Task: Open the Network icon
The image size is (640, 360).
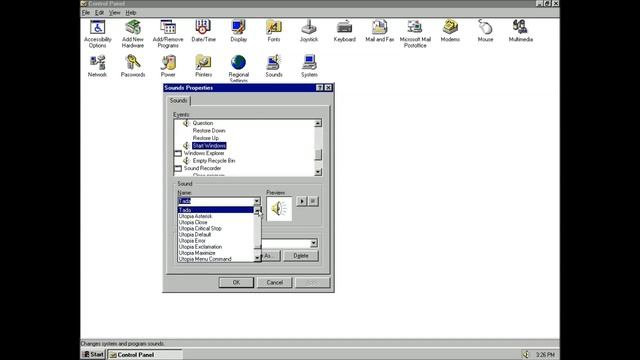Action: click(x=97, y=66)
